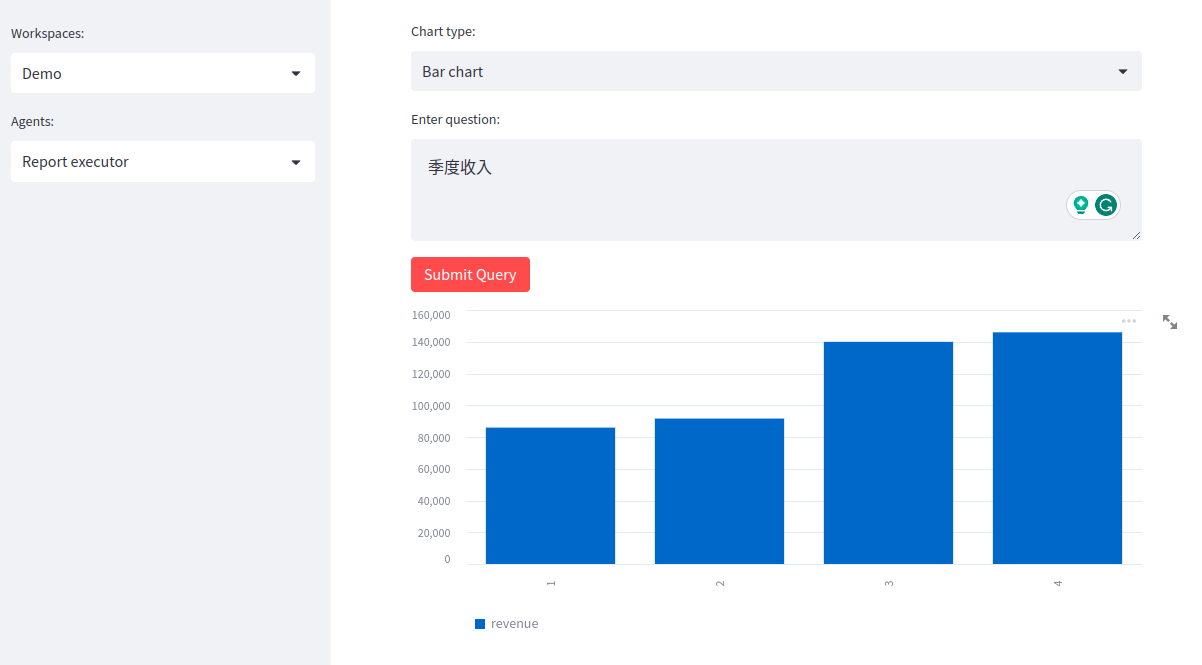Open the Bar chart type dropdown
1202x665 pixels.
pos(776,71)
